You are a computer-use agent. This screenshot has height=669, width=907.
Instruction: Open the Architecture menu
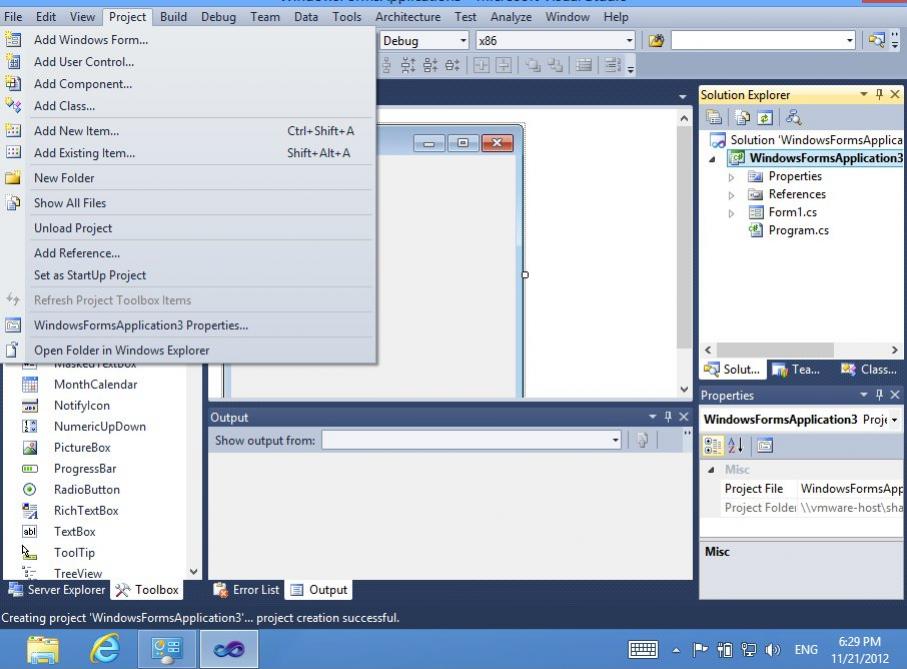(x=407, y=17)
